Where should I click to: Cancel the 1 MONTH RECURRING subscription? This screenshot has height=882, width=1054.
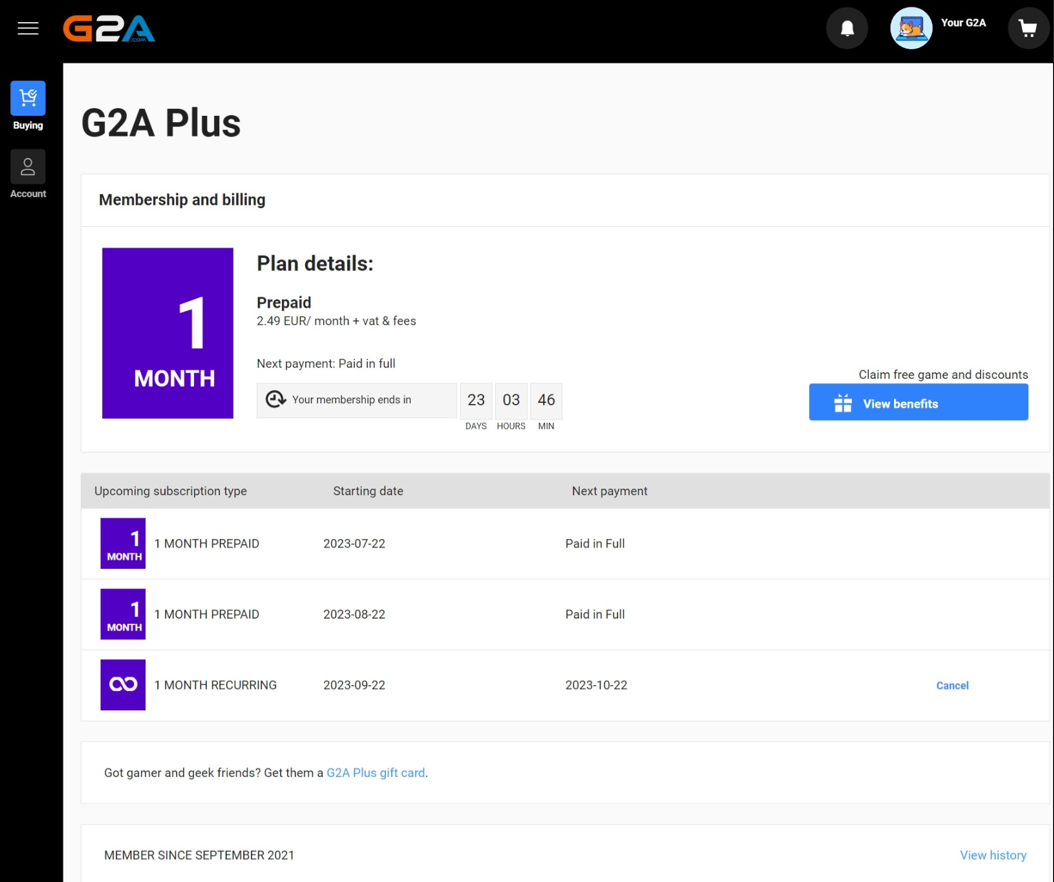click(x=951, y=685)
